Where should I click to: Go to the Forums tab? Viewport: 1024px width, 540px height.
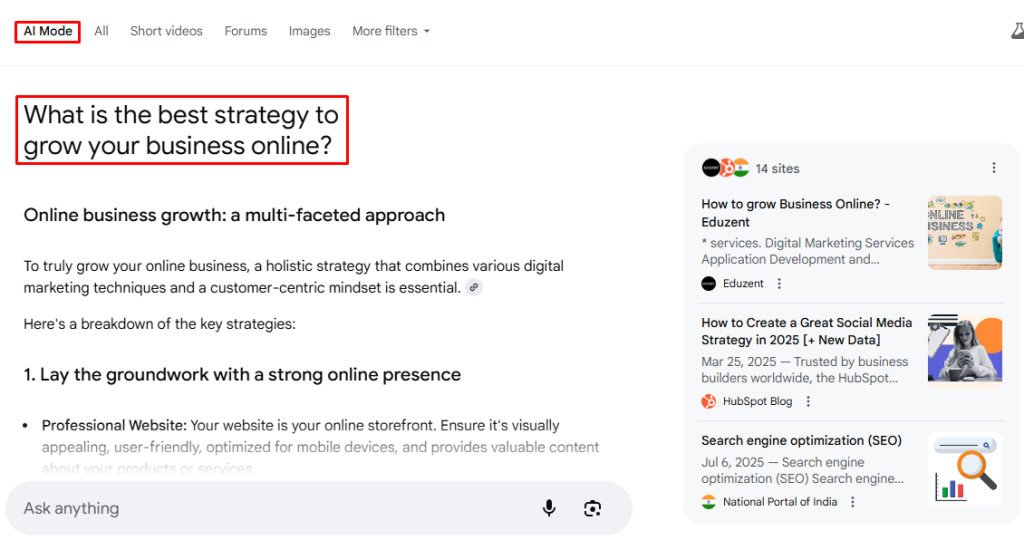[246, 31]
